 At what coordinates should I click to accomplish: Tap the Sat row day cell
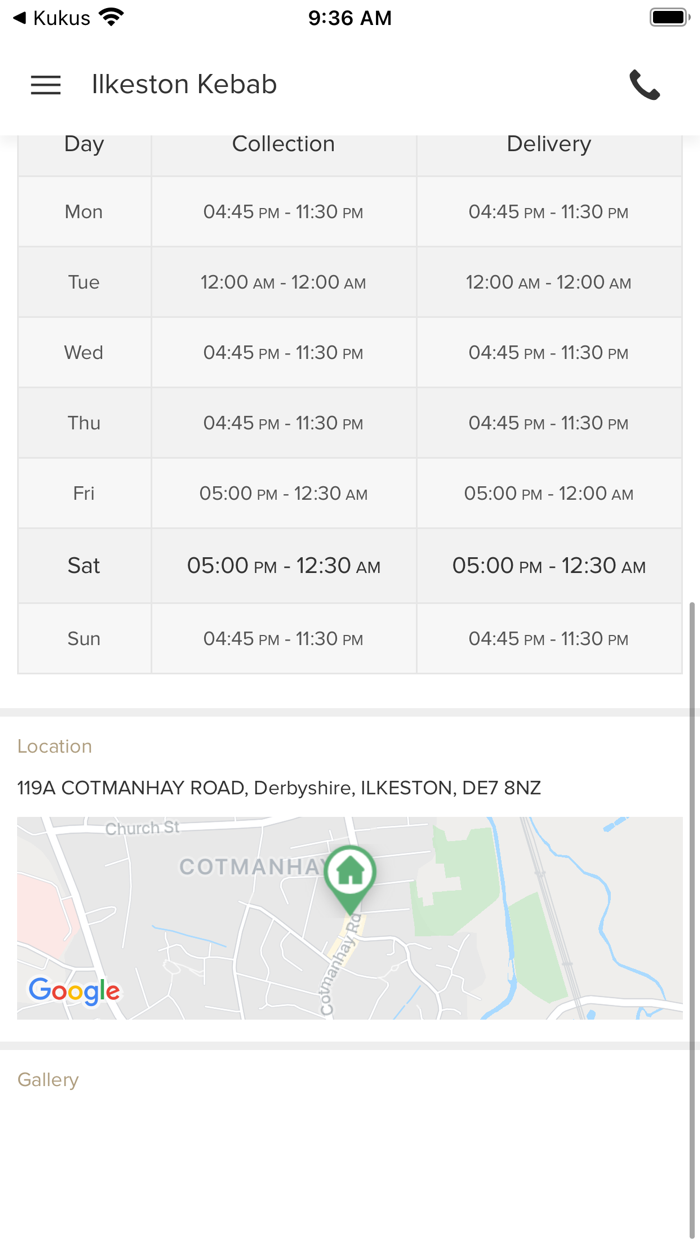point(84,566)
